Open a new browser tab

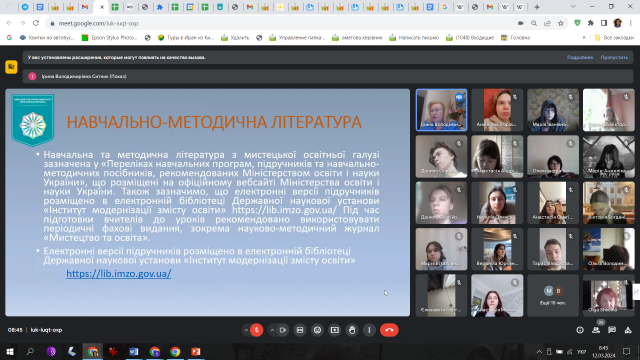click(537, 7)
